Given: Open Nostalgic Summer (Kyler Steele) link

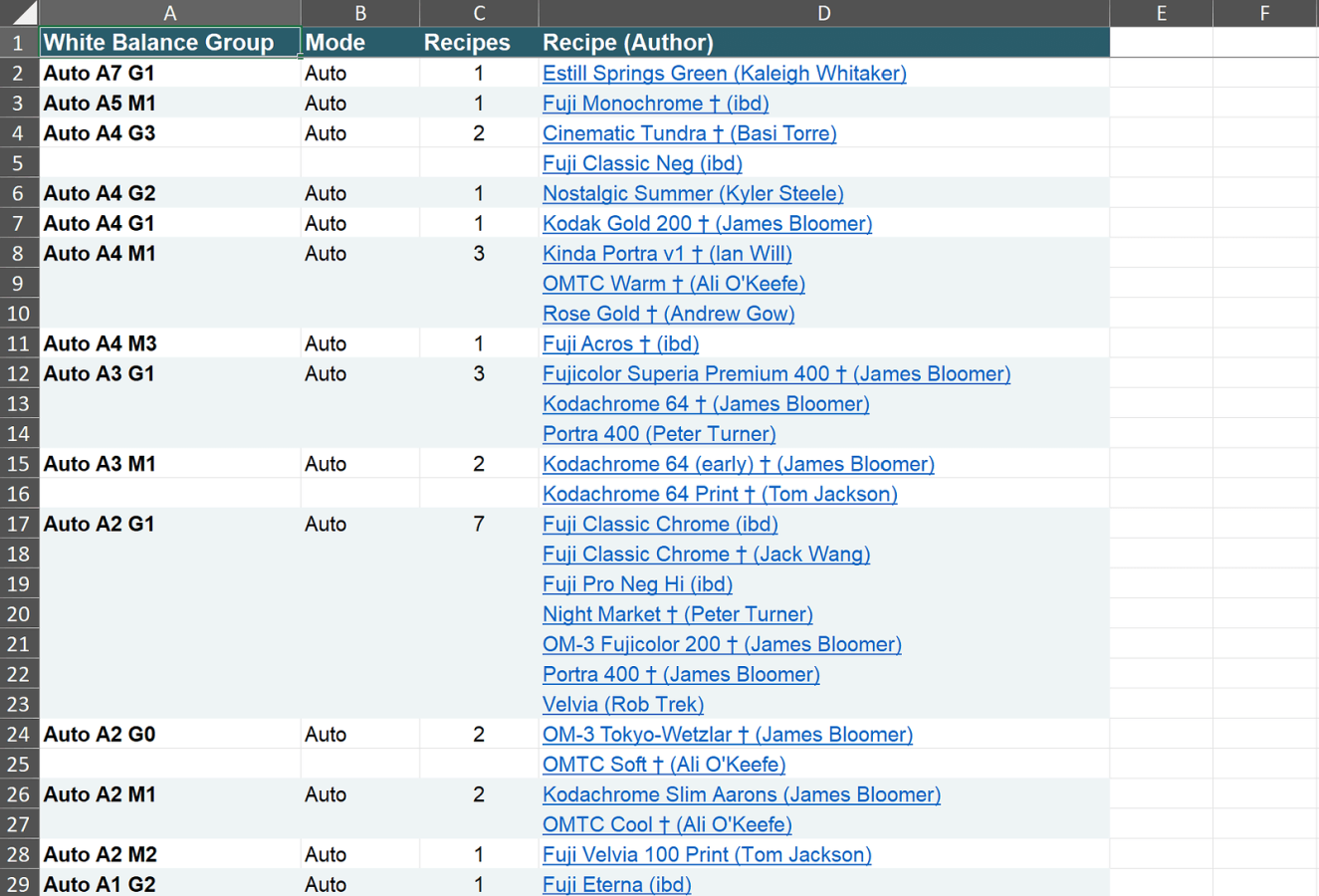Looking at the screenshot, I should click(x=693, y=193).
